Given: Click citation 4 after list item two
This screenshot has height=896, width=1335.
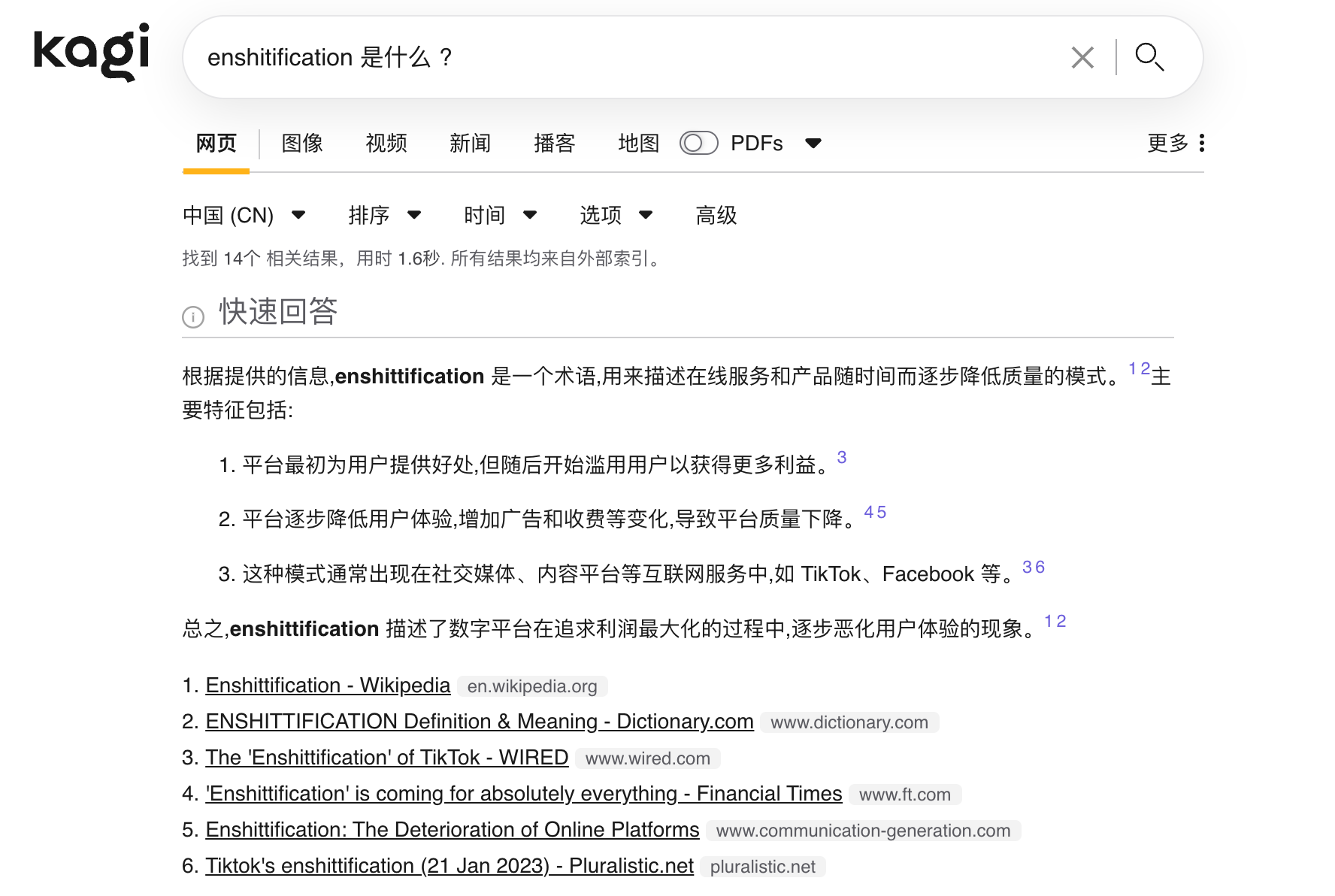Looking at the screenshot, I should pyautogui.click(x=869, y=512).
